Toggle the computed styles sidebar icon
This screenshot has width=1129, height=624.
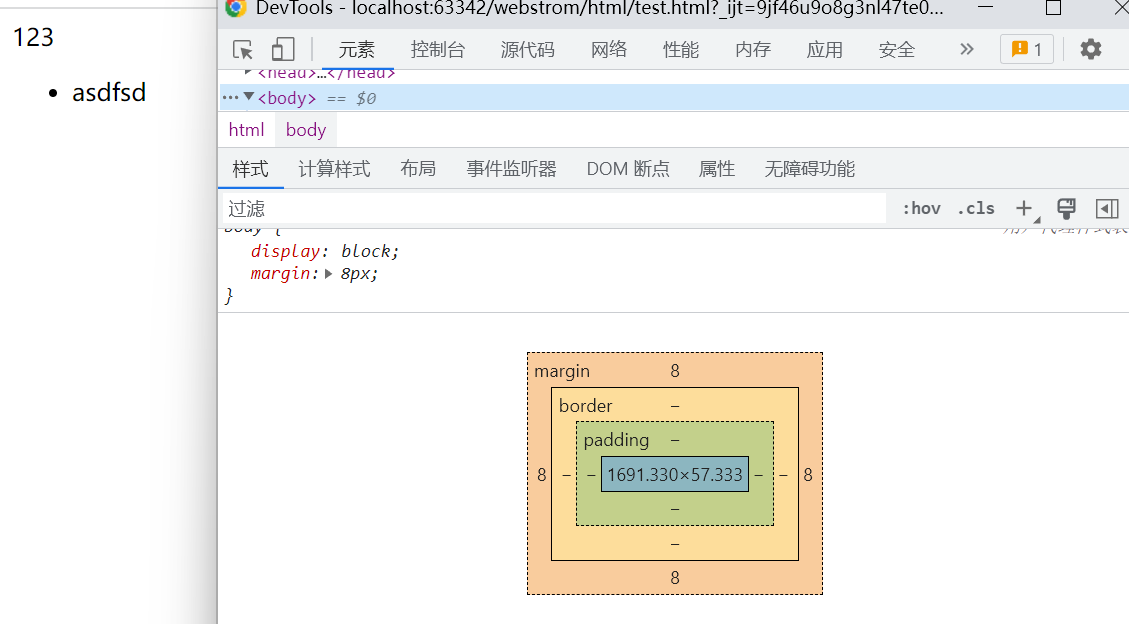click(x=1106, y=208)
